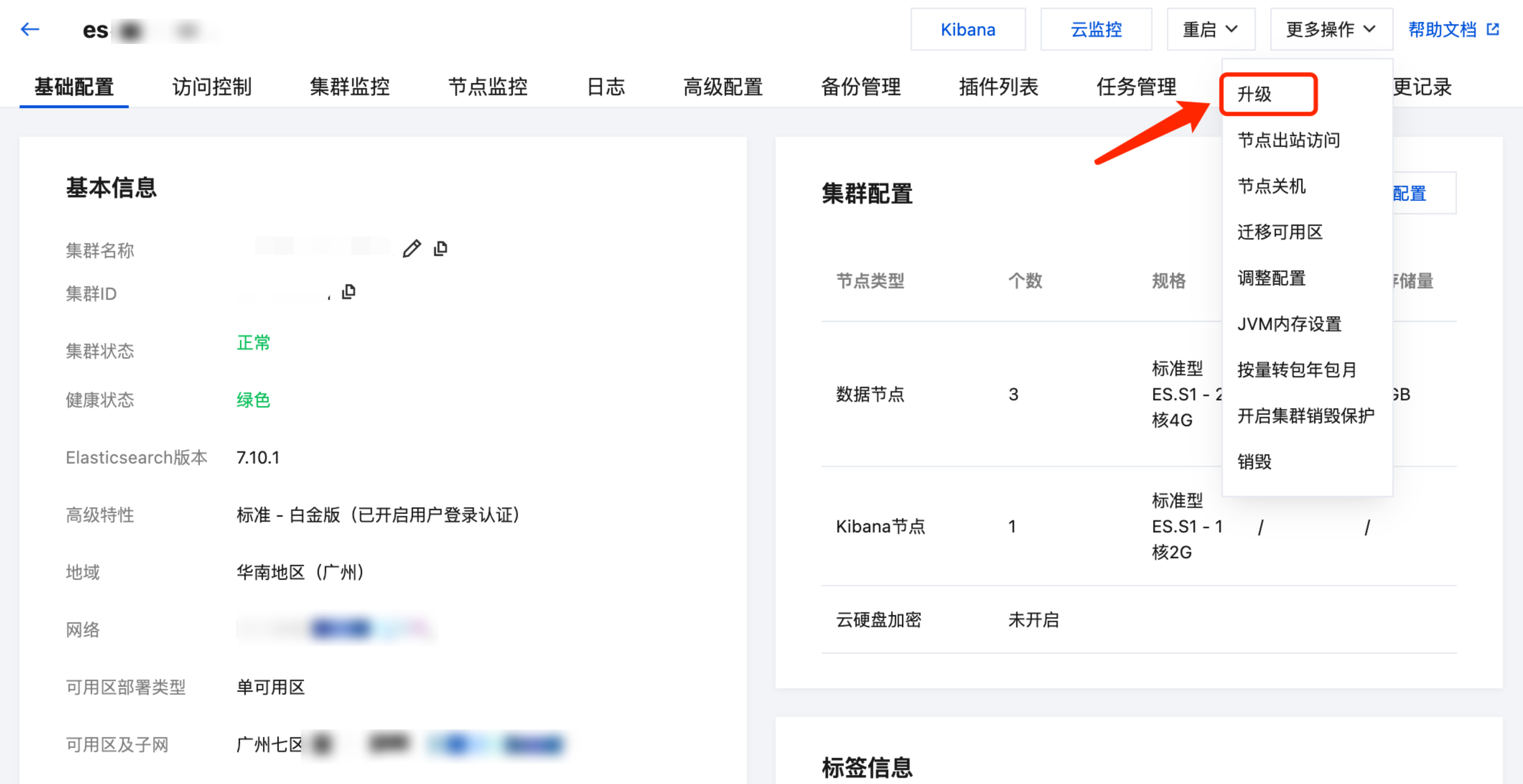Copy the cluster name with copy icon
The image size is (1523, 784).
click(440, 249)
